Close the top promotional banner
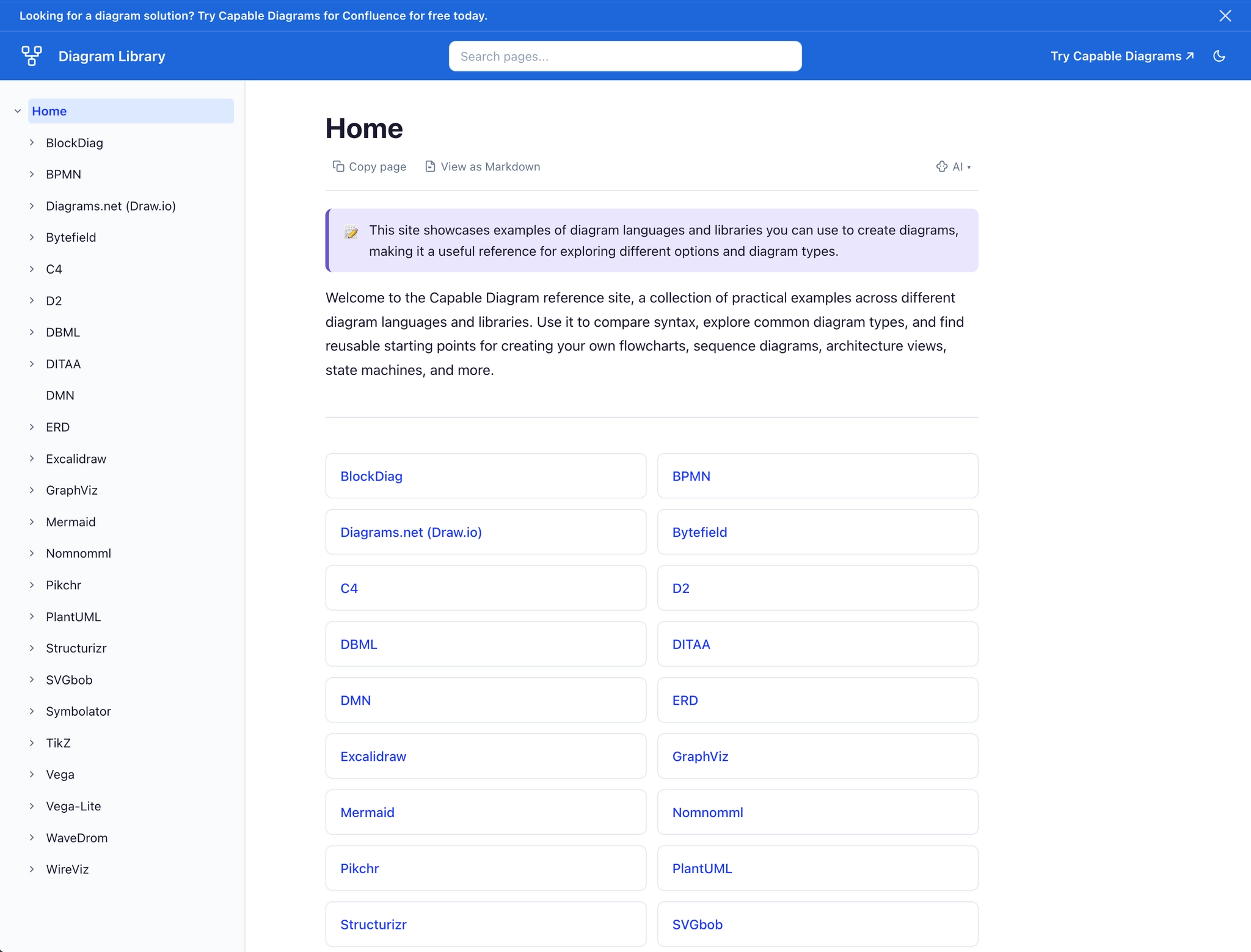1251x952 pixels. tap(1225, 16)
